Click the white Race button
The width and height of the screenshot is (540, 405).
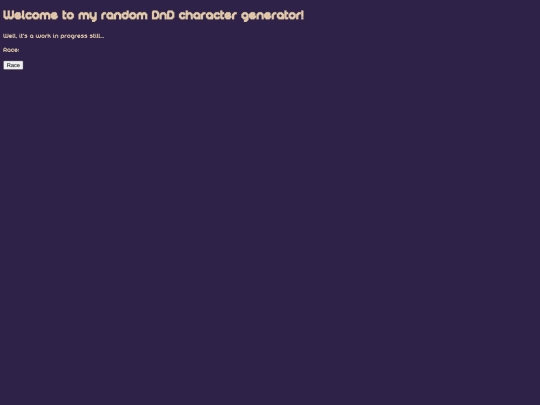(13, 65)
